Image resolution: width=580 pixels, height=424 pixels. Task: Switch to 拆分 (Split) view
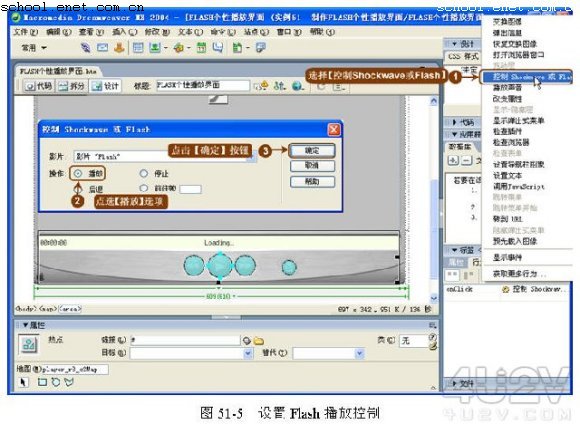pos(71,86)
